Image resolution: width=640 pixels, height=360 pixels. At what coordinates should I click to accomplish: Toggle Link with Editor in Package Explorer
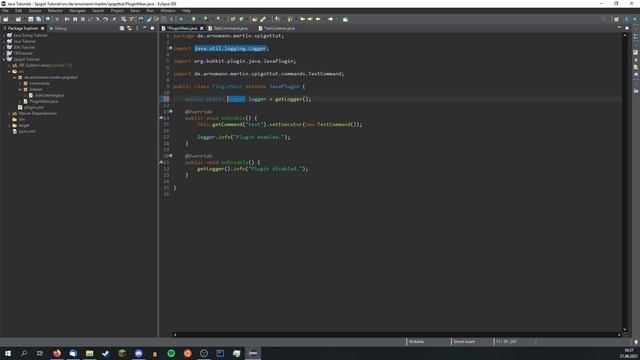pos(129,28)
